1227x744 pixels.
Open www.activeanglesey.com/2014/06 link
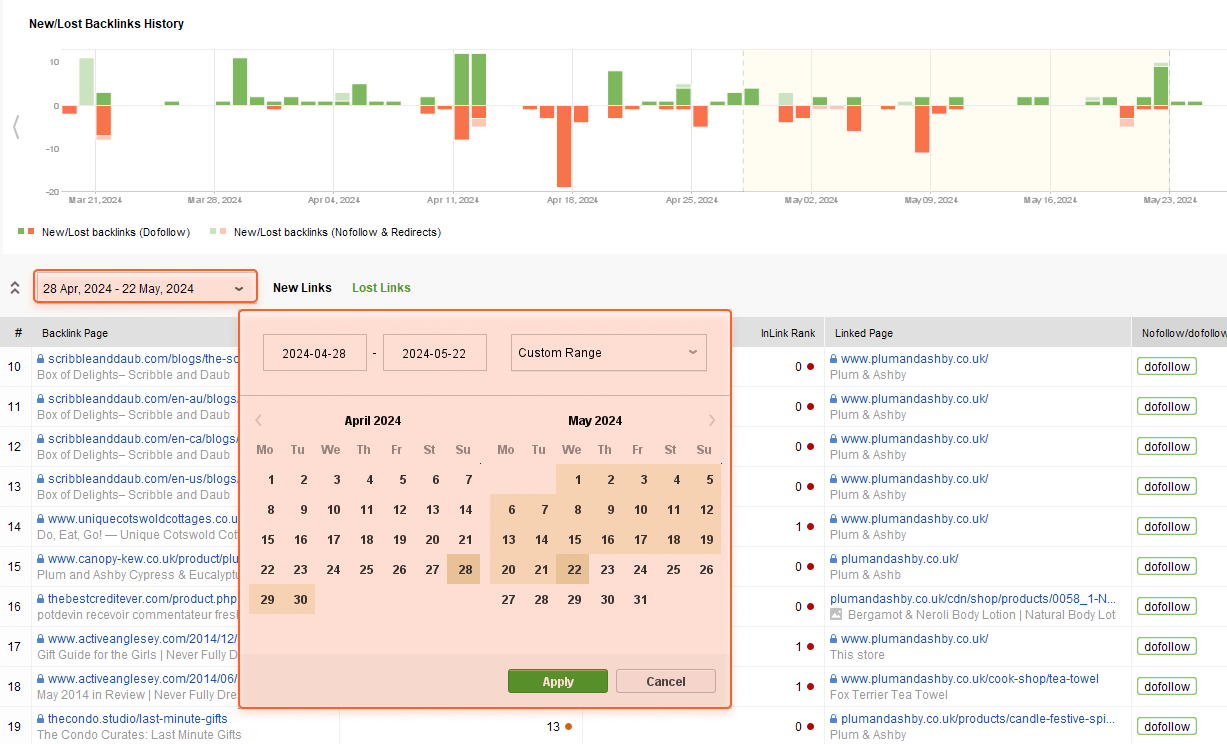tap(143, 679)
